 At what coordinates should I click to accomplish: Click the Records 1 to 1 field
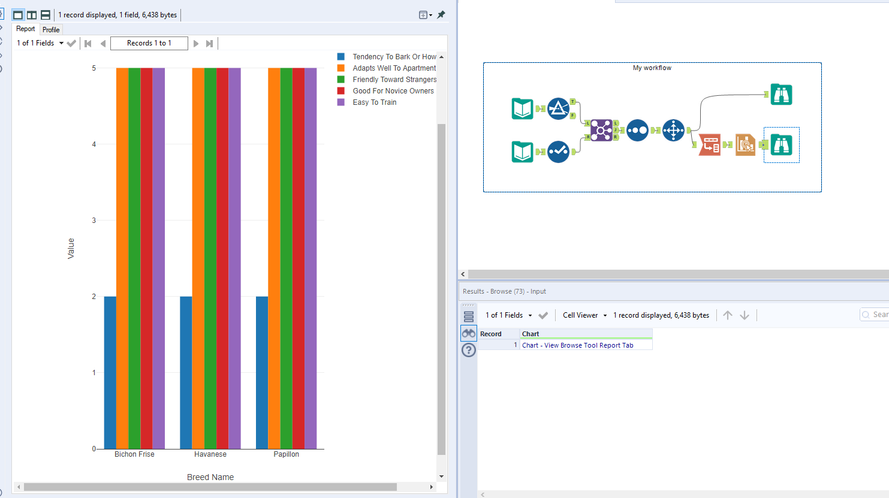click(149, 43)
